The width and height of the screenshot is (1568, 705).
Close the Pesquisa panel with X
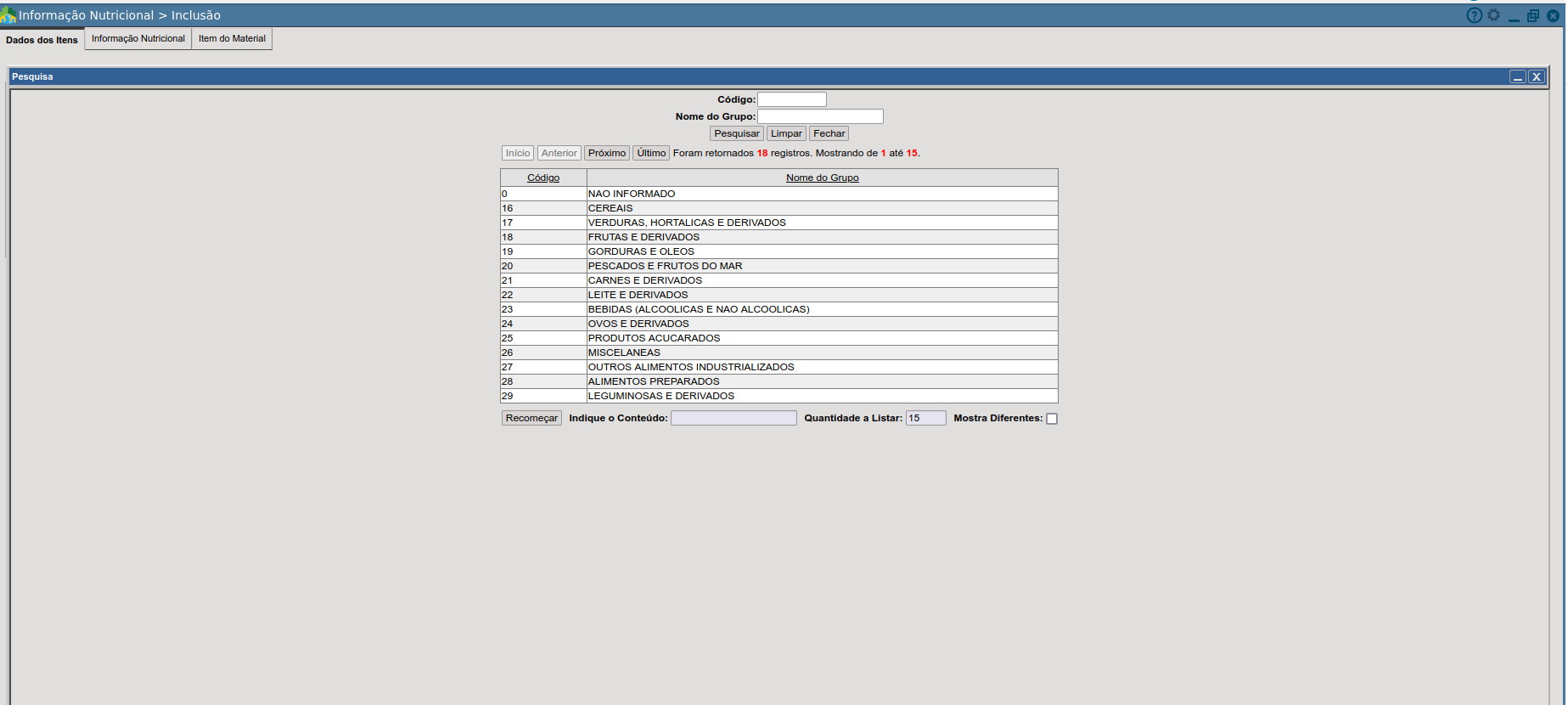pyautogui.click(x=1536, y=76)
